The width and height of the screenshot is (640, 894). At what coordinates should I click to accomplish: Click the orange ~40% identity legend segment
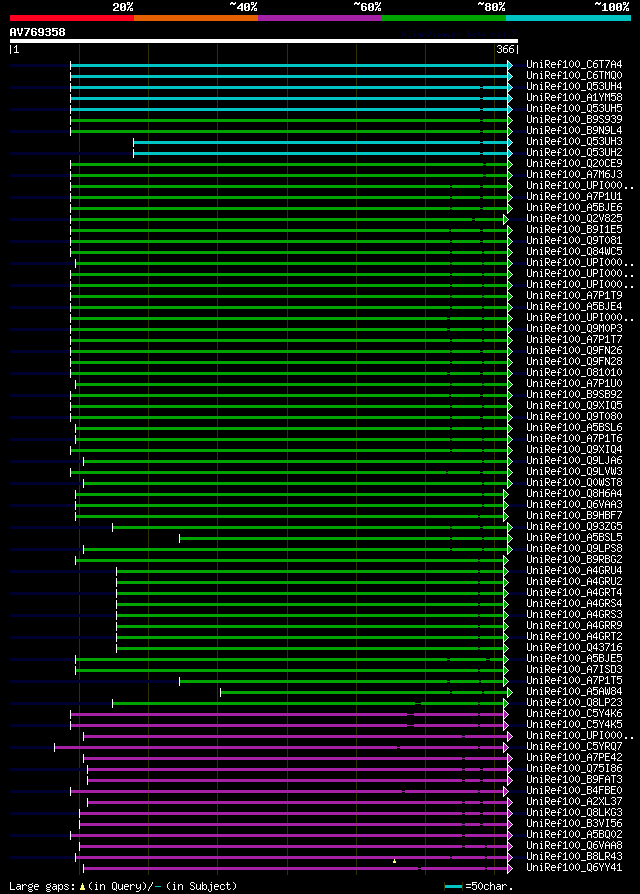(196, 18)
